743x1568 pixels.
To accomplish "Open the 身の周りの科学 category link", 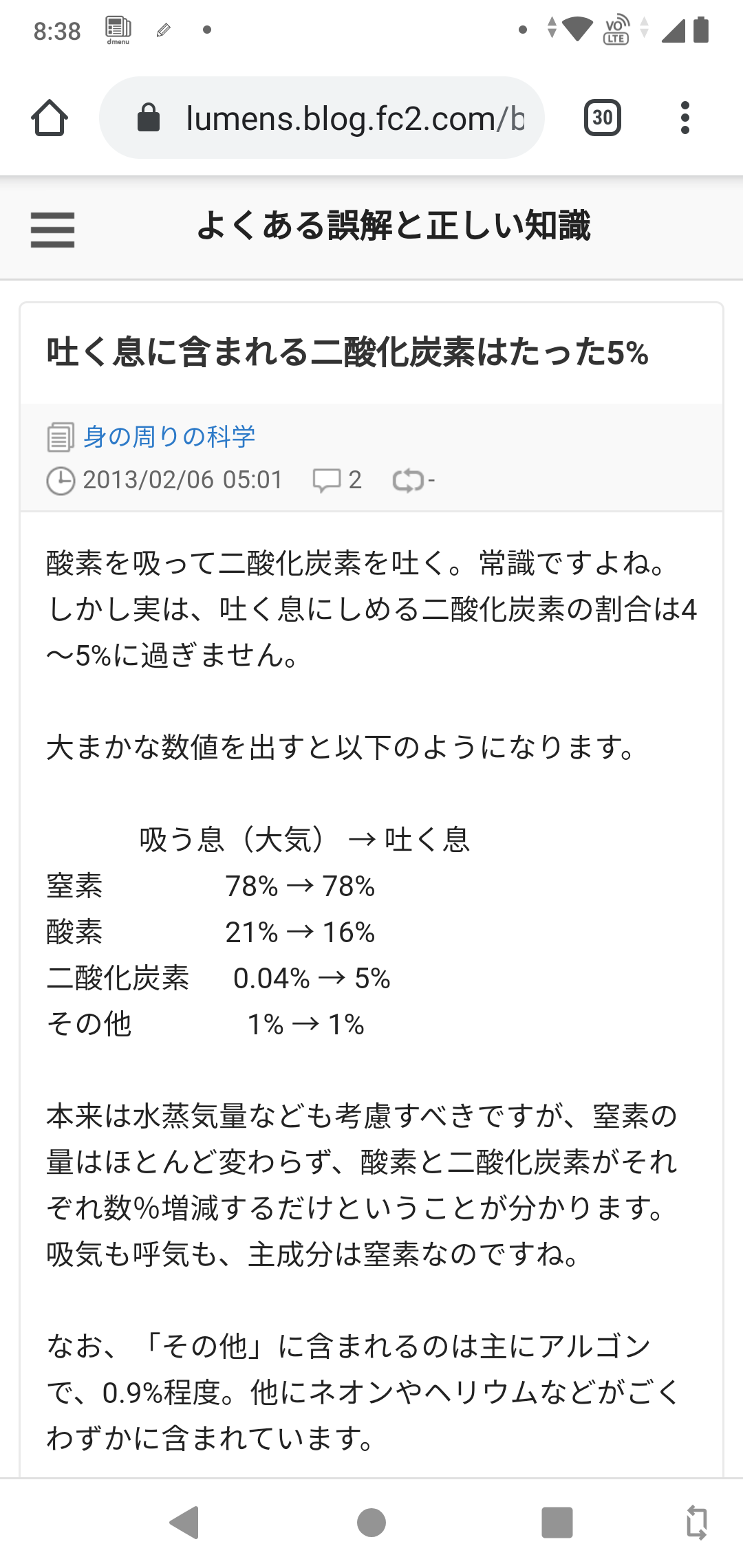I will click(x=169, y=436).
